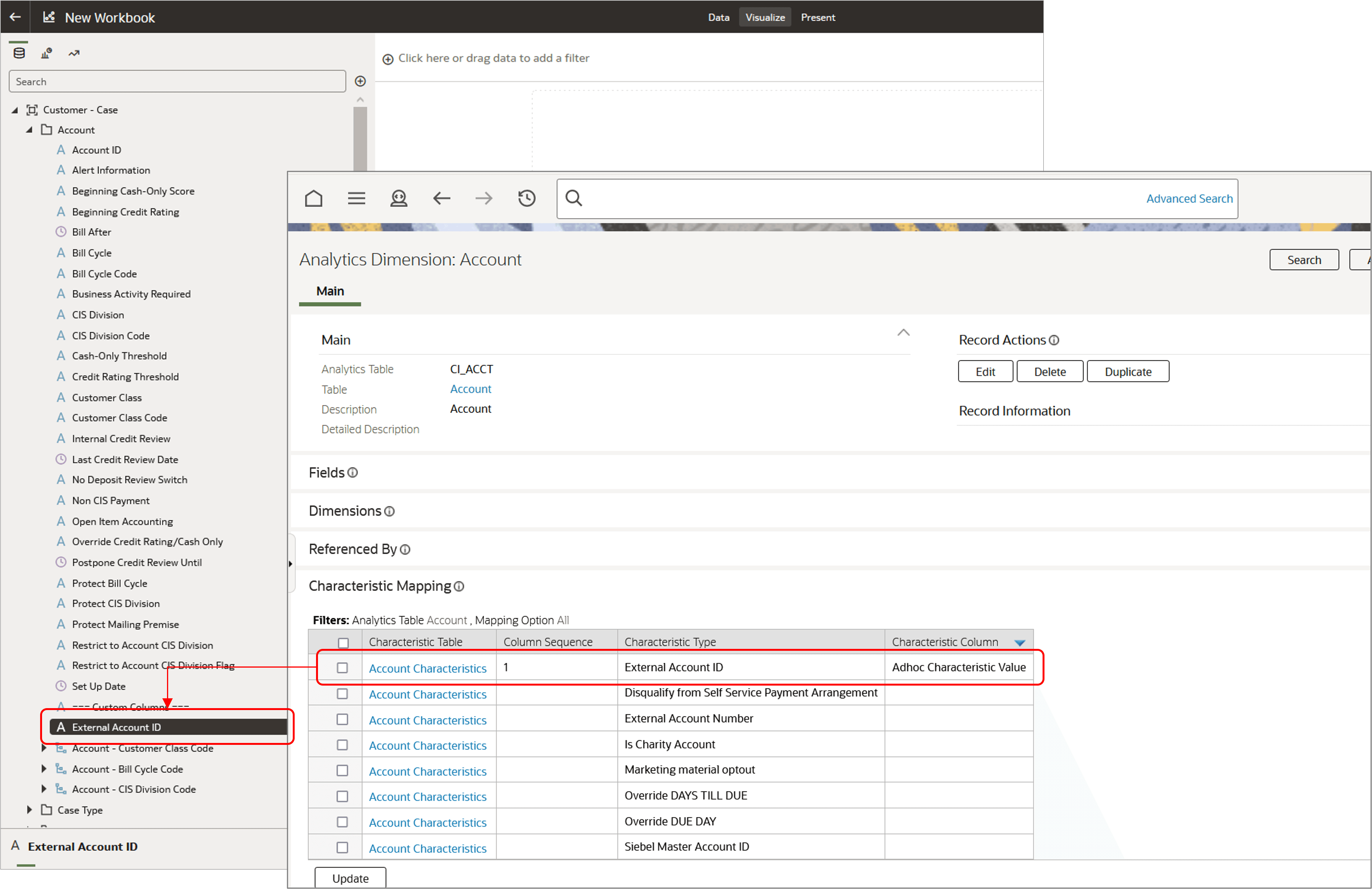Select the header checkbox in Characteristic Mapping table
The width and height of the screenshot is (1372, 889).
[x=343, y=643]
